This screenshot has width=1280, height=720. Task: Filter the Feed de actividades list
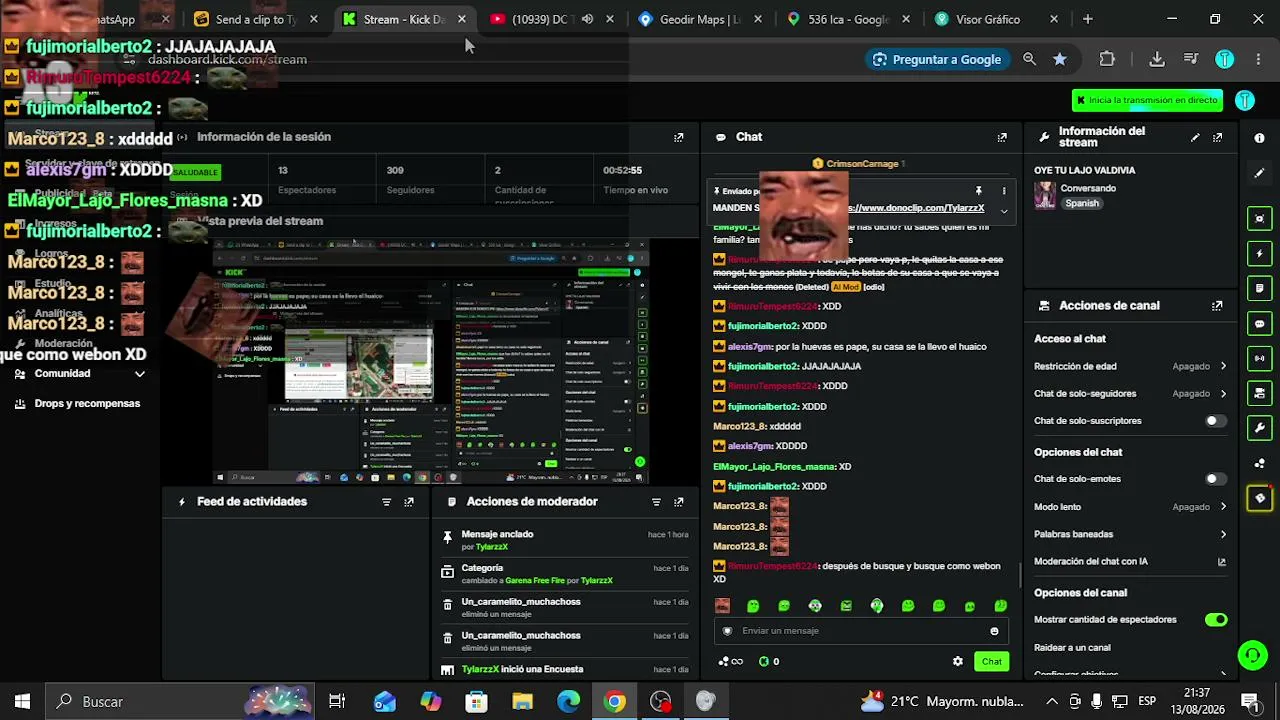(387, 502)
